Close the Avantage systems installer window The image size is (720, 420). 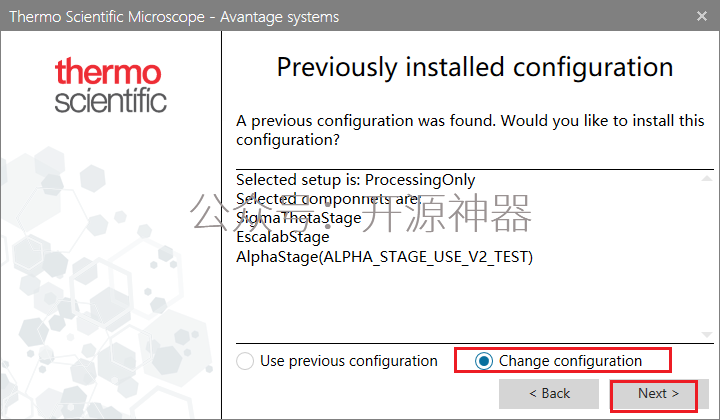coord(702,17)
